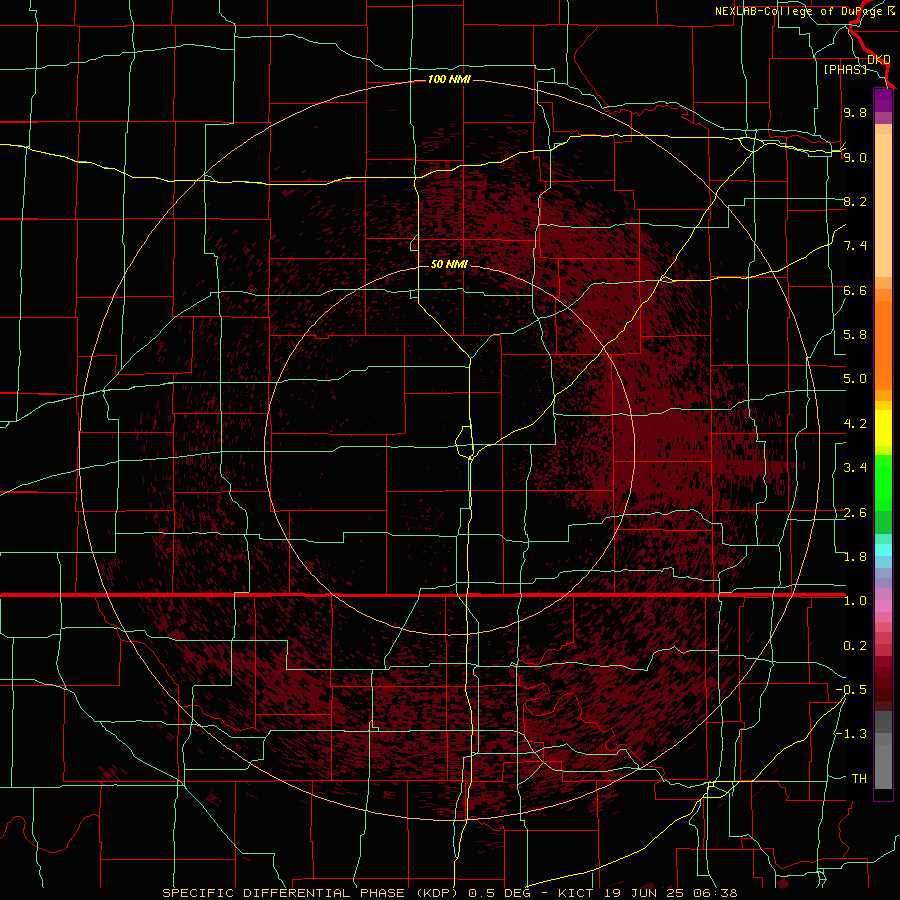
Task: Click the yellow band of the color scale
Action: click(883, 428)
